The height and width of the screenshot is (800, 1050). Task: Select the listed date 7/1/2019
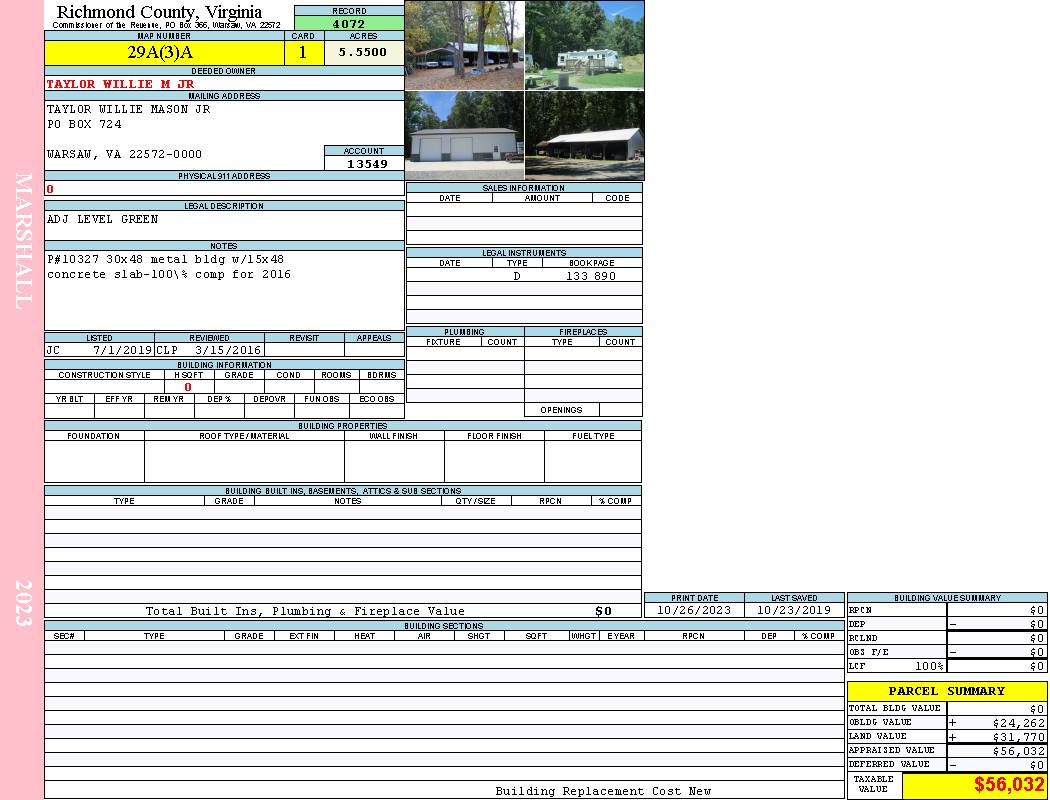[122, 351]
